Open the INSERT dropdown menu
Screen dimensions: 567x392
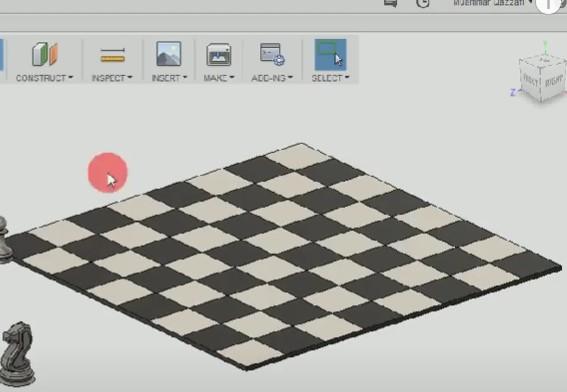[x=169, y=78]
